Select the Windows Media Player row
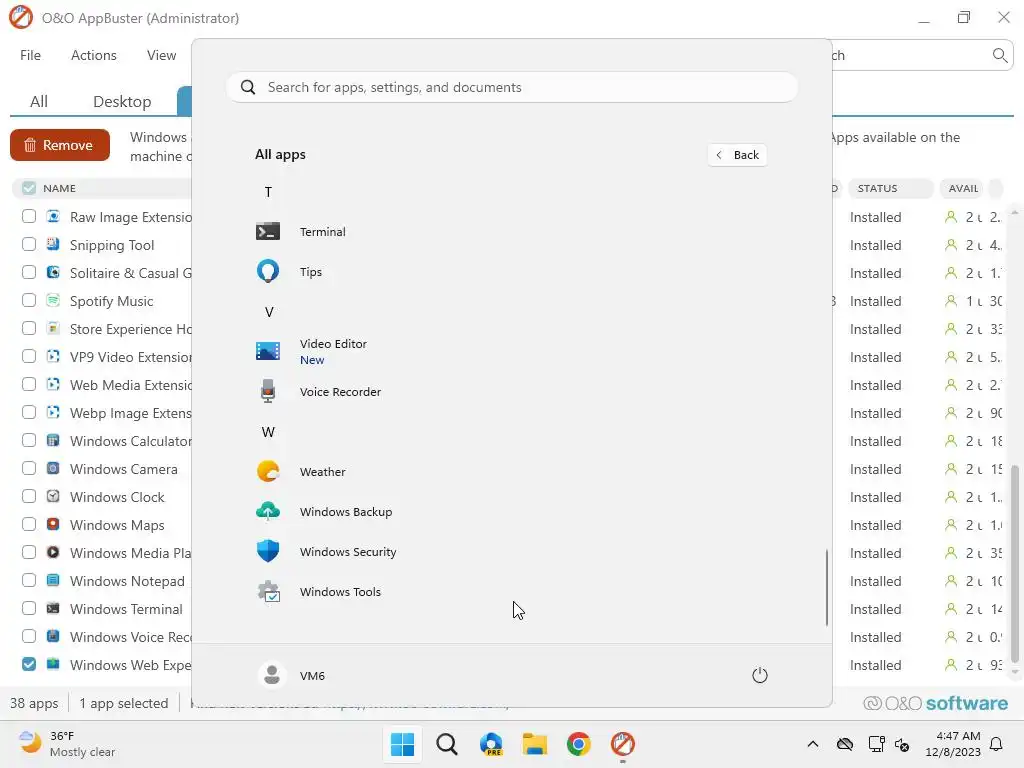This screenshot has height=768, width=1024. tap(130, 552)
